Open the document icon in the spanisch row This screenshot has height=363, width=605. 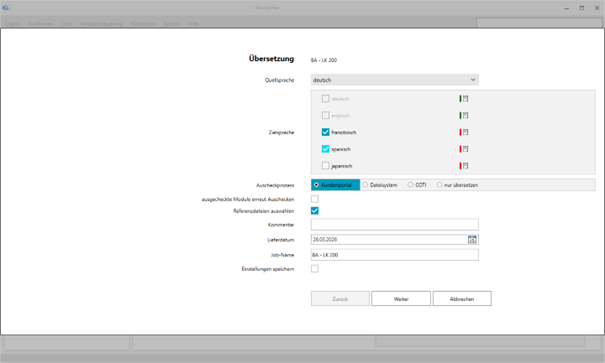point(466,149)
